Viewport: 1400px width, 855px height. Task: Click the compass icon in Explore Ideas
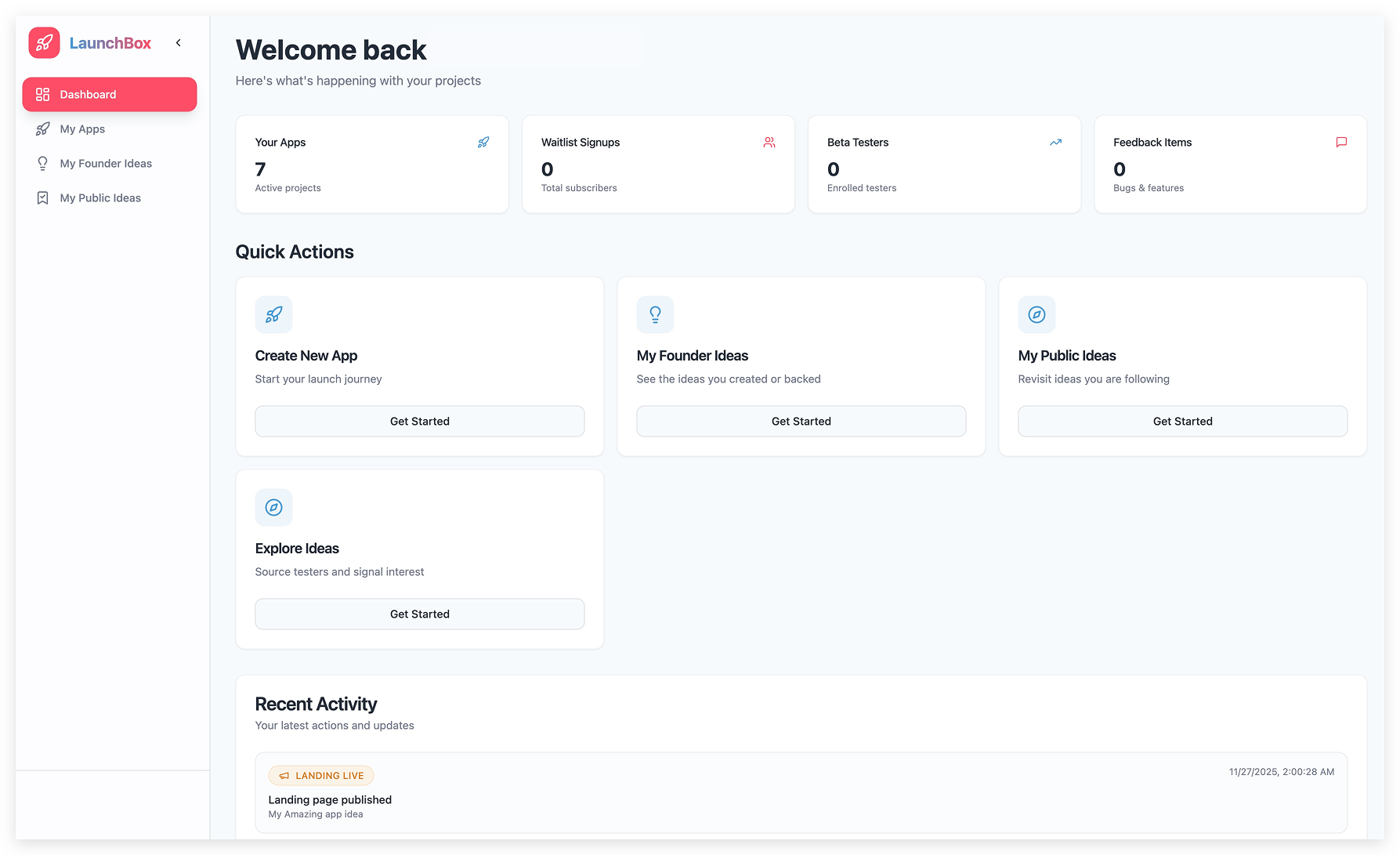[x=273, y=507]
